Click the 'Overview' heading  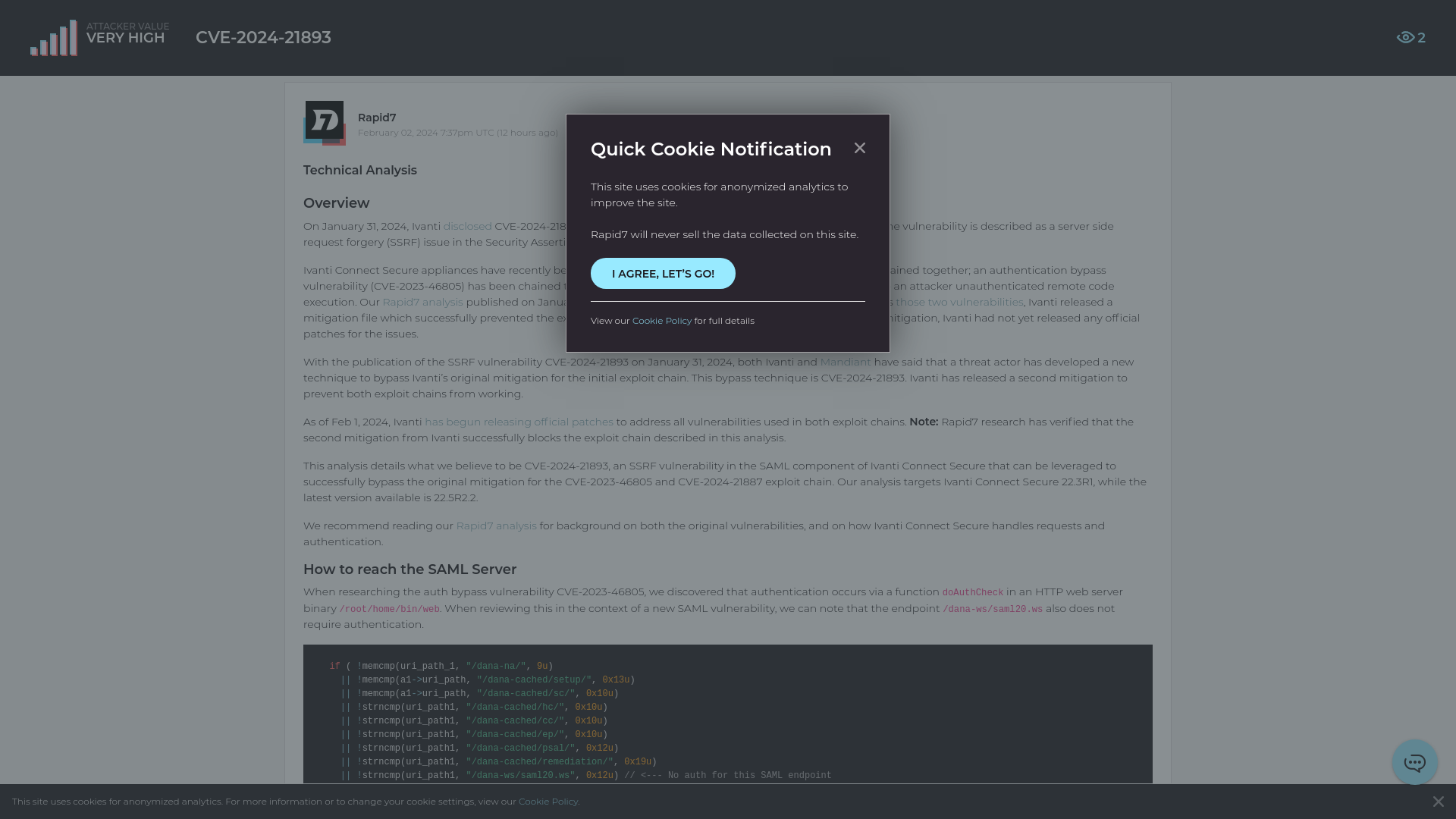[x=336, y=203]
